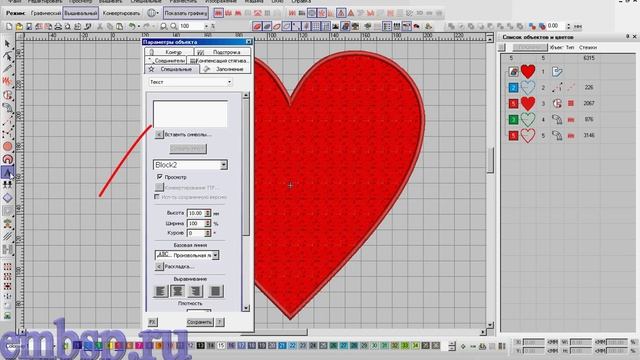Open the globe icon dropdown arrow
The image size is (640, 360).
point(158,13)
